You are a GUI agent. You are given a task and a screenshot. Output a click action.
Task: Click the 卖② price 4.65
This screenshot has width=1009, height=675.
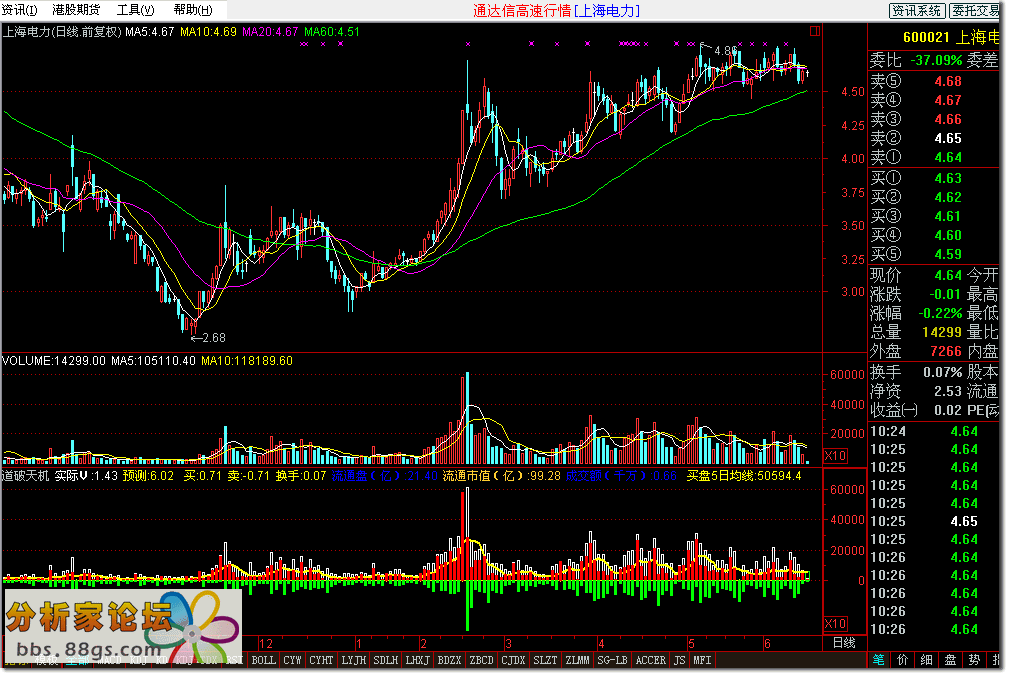[948, 138]
